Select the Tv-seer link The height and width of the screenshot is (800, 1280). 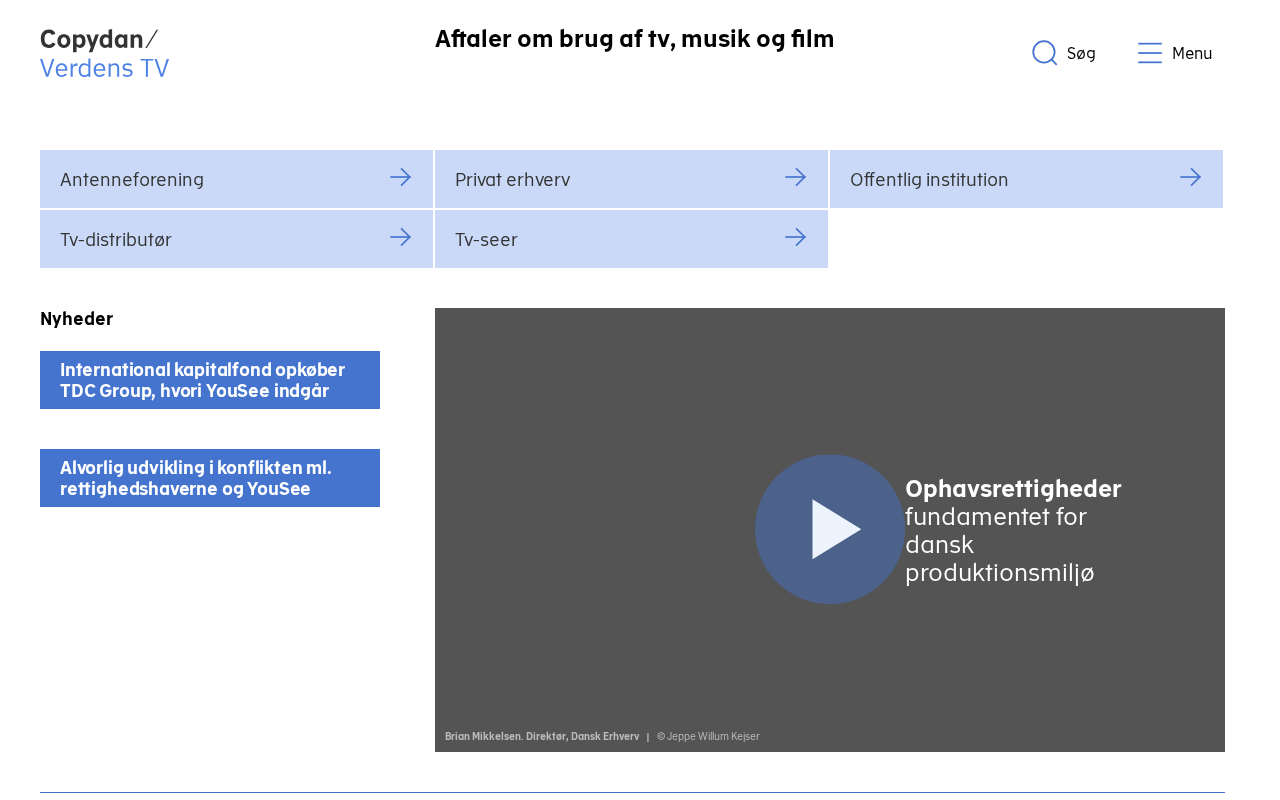coord(631,239)
